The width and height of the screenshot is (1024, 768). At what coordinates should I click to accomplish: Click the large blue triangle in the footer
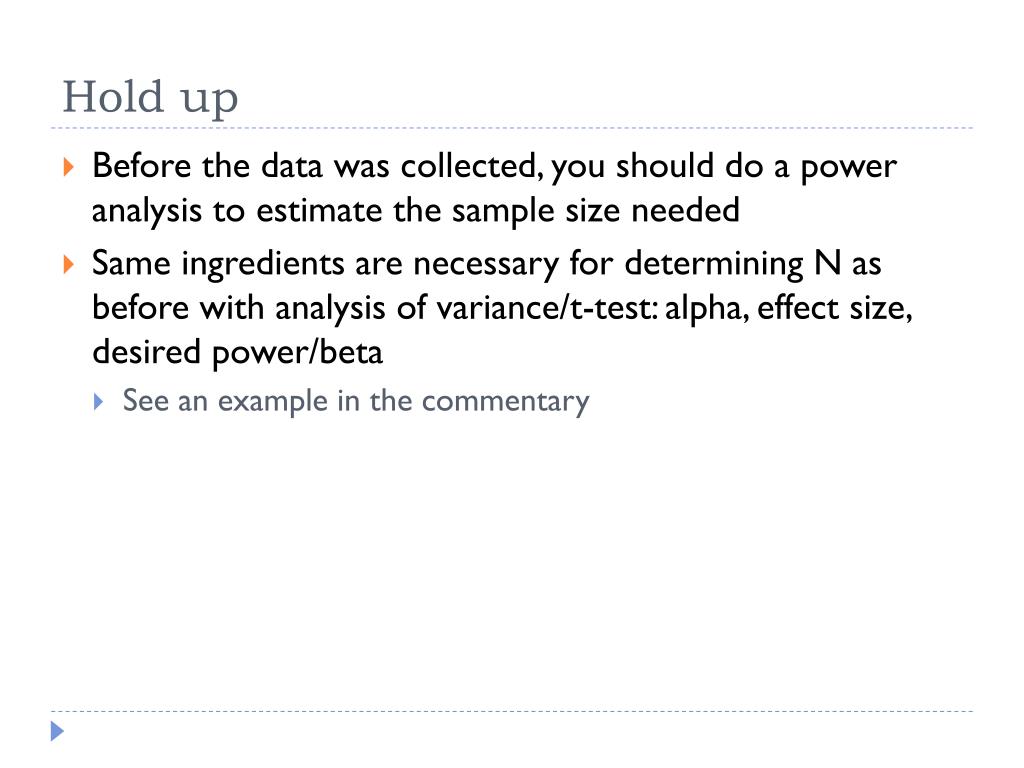click(x=57, y=731)
